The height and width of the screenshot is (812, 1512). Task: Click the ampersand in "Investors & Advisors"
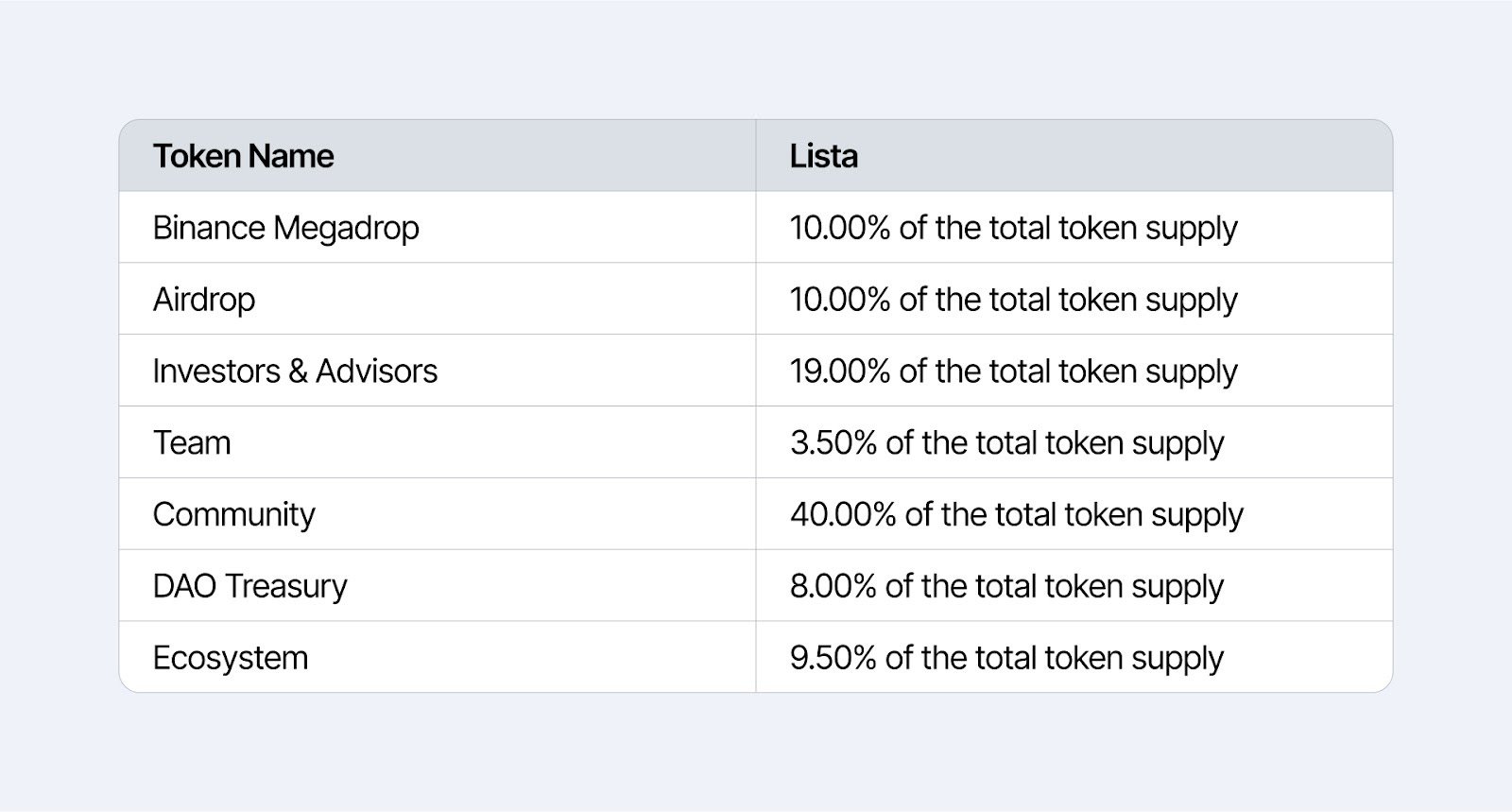pyautogui.click(x=298, y=371)
